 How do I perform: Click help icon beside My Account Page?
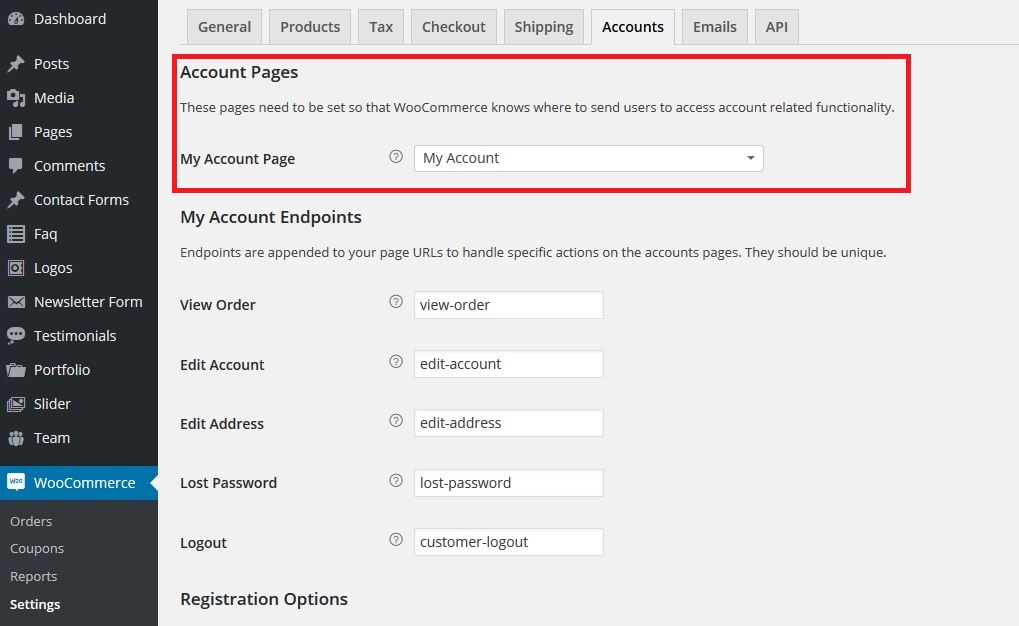(396, 157)
